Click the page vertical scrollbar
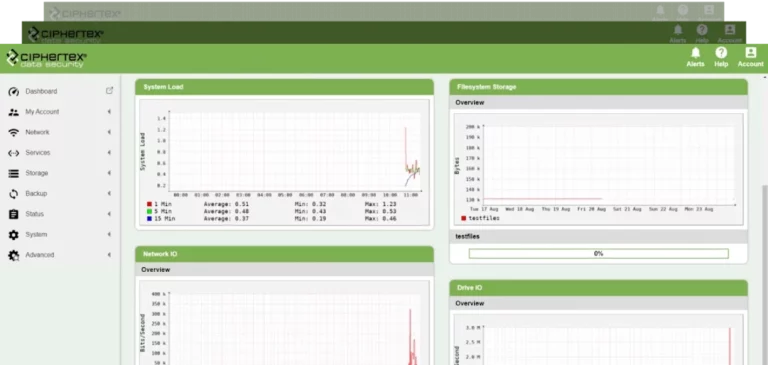The image size is (768, 365). (765, 274)
